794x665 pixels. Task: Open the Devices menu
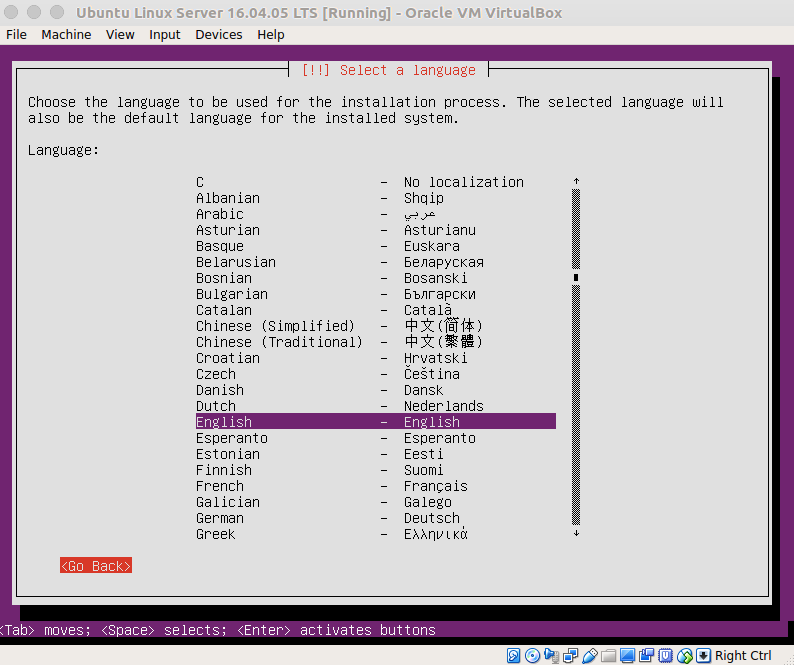tap(219, 34)
